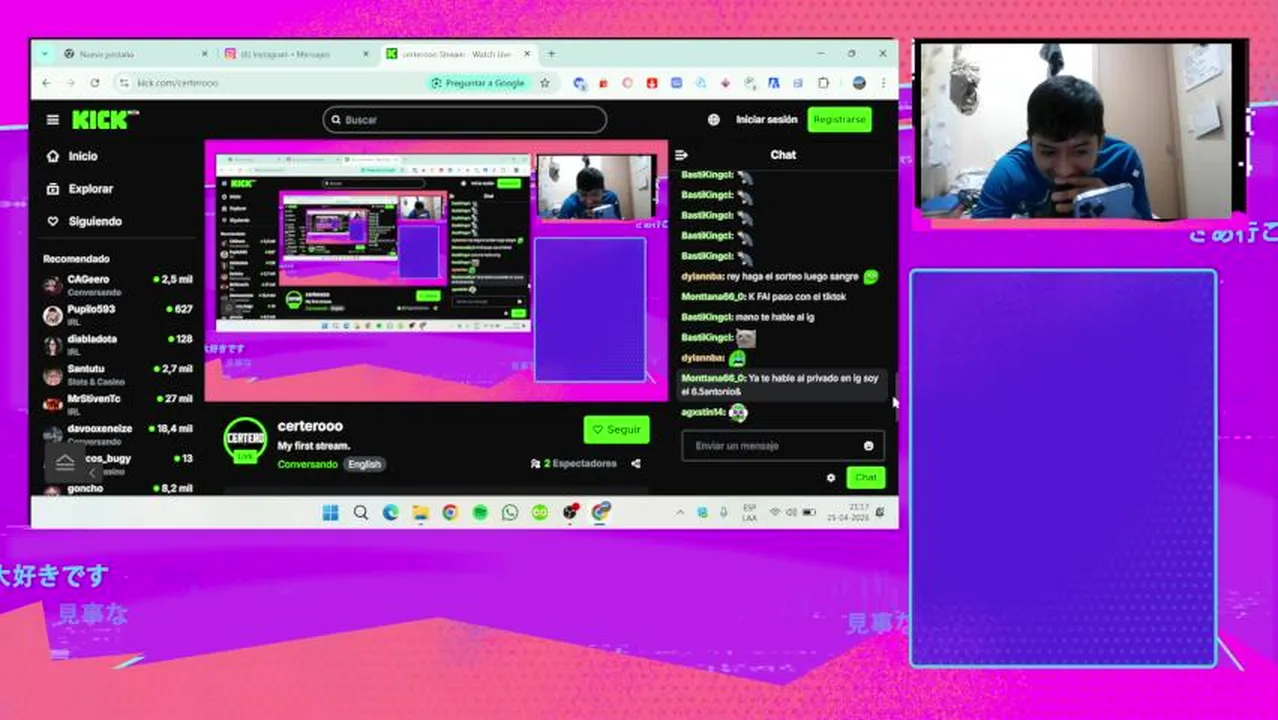Select the certerooo Stream tab
The image size is (1278, 720).
click(x=456, y=54)
